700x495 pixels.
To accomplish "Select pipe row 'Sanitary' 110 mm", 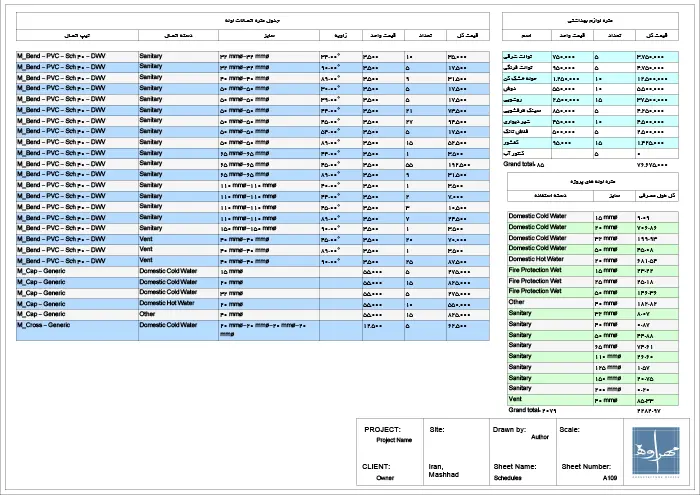I will 593,357.
